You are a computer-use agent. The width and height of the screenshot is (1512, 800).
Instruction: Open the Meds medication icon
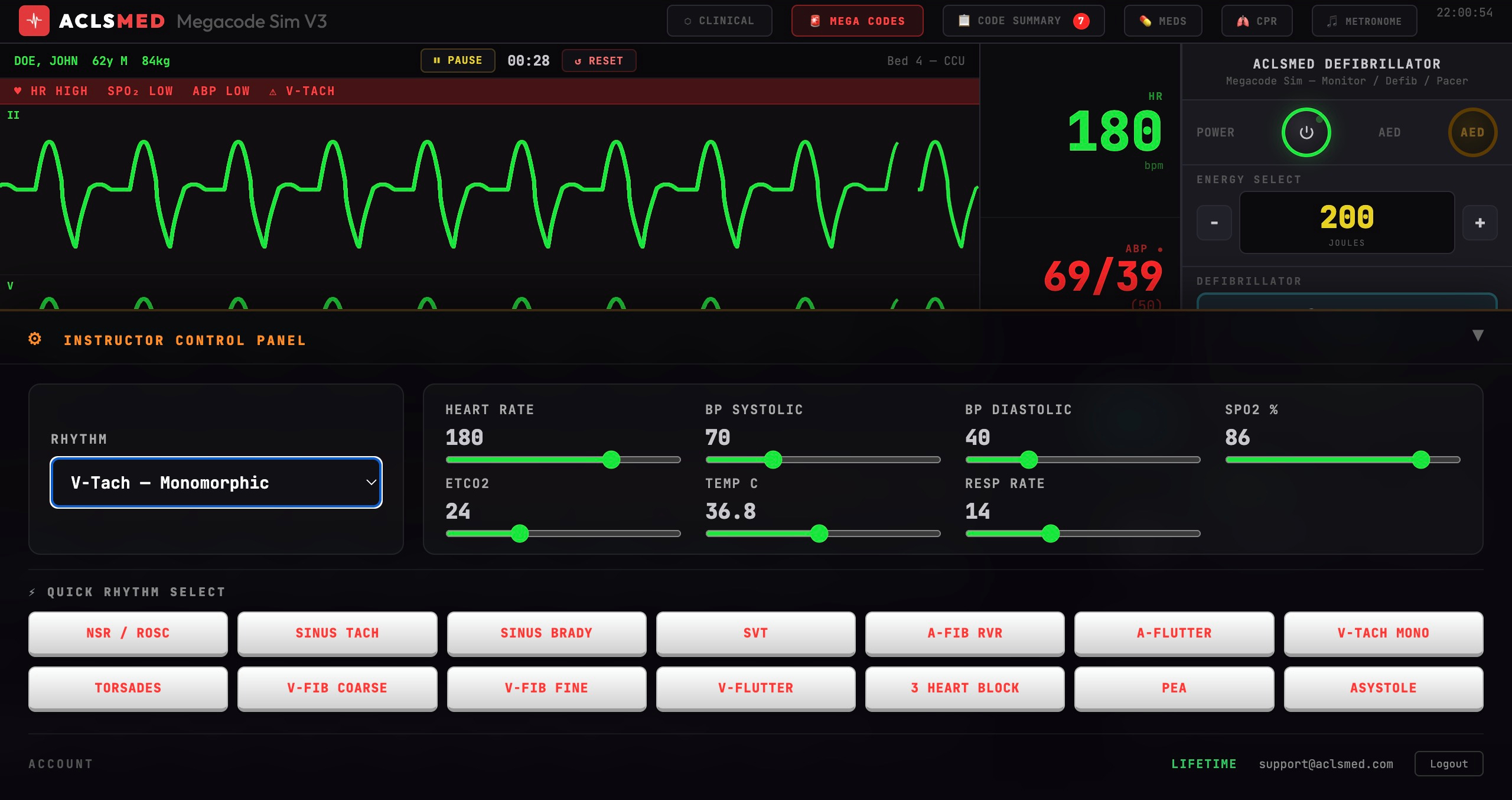tap(1145, 20)
